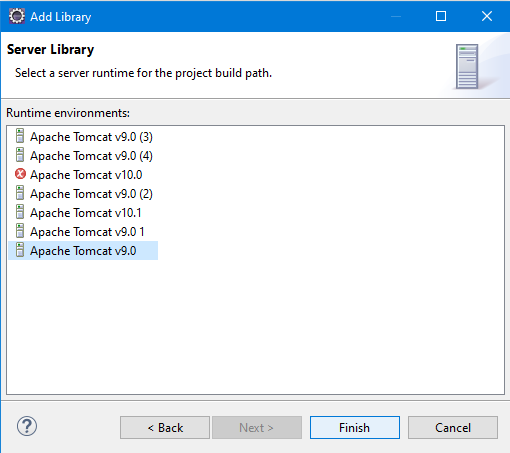Cancel the Add Library dialog
Screen dimensions: 510x453
click(x=453, y=428)
